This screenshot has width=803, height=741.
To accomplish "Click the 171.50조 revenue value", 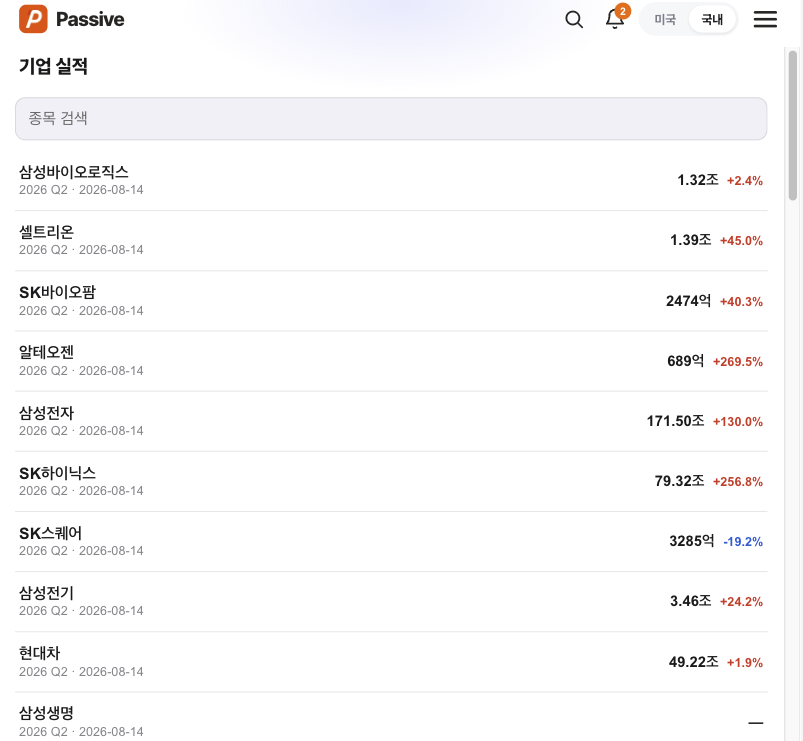I will pos(675,421).
